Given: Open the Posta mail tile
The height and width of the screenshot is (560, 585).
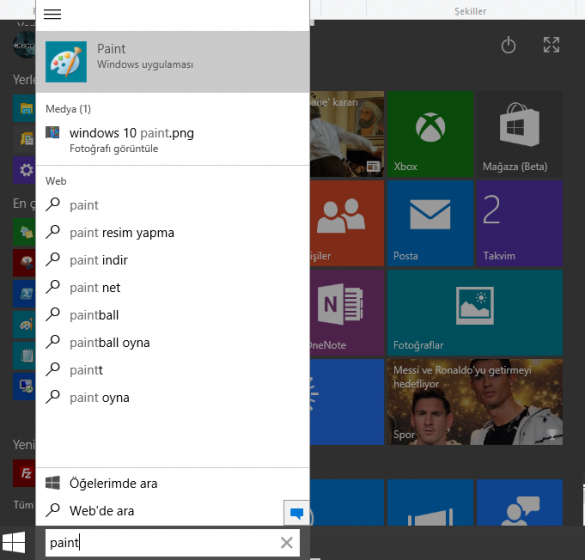Looking at the screenshot, I should tap(430, 223).
